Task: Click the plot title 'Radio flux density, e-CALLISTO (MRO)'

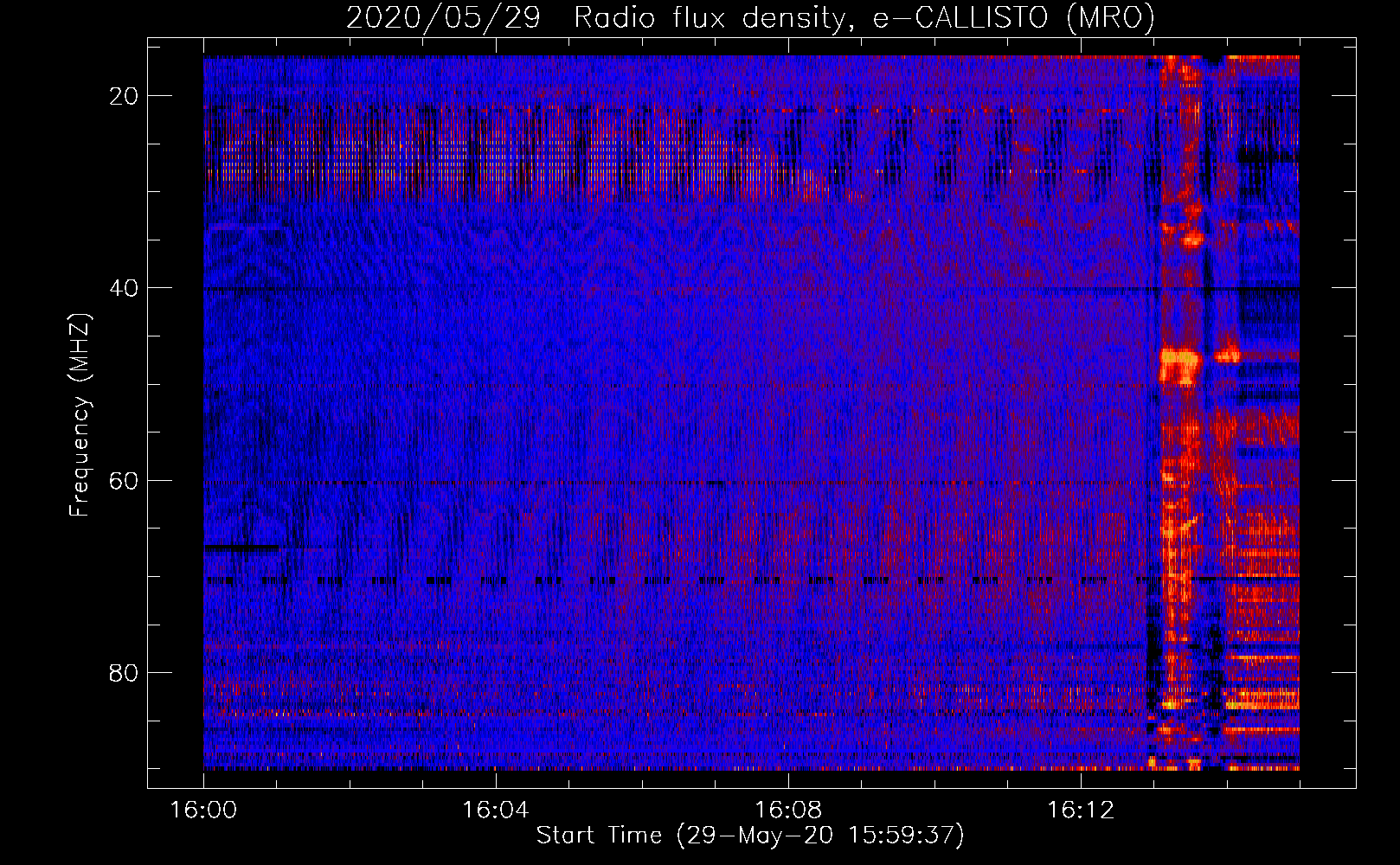Action: point(864,17)
